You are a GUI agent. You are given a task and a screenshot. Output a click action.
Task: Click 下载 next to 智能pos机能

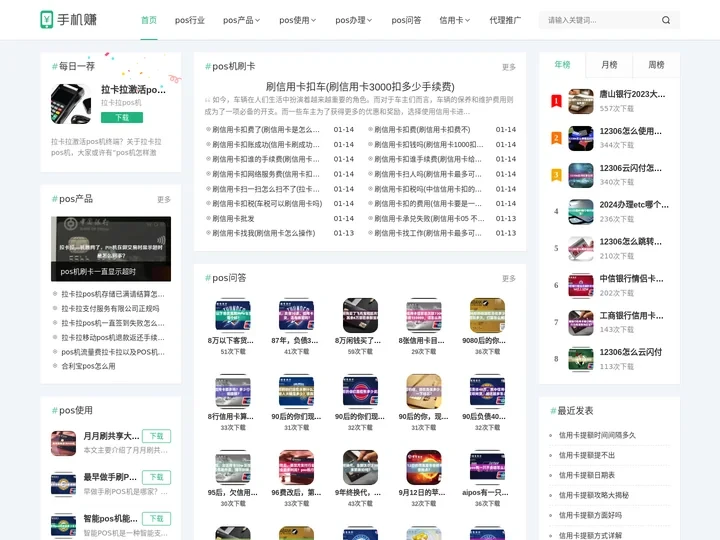click(x=157, y=518)
